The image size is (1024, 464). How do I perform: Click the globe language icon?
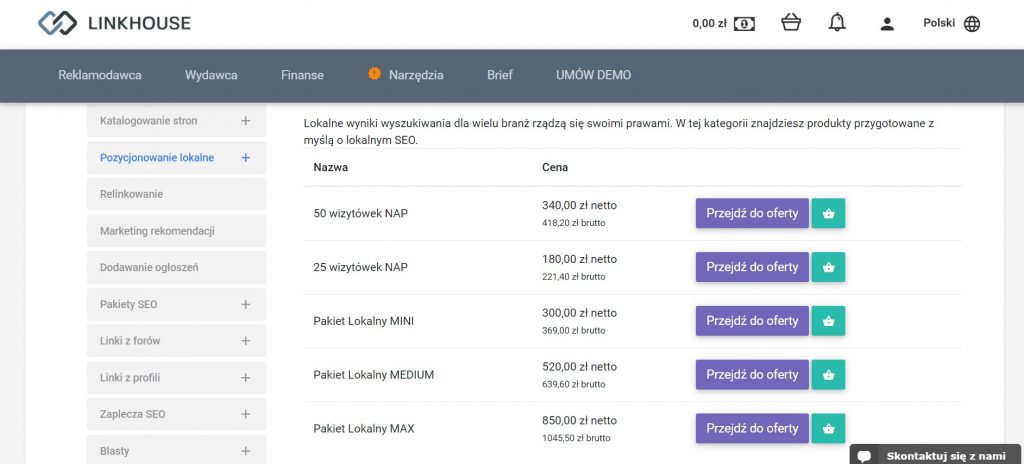click(x=972, y=24)
